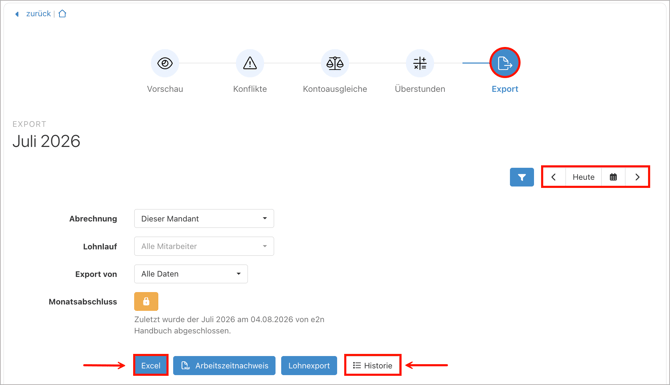This screenshot has height=385, width=670.
Task: Click the Juli 2026 heading
Action: point(46,141)
